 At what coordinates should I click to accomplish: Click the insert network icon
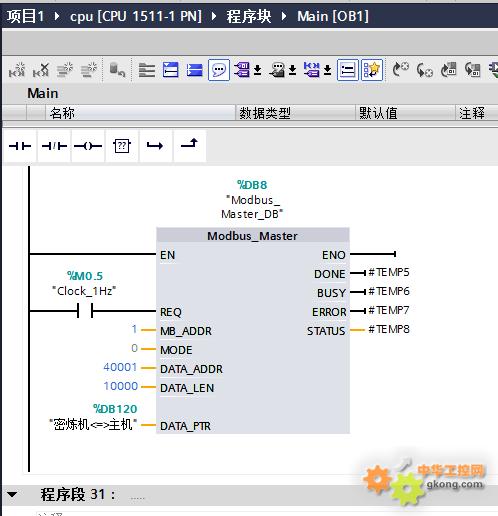click(x=17, y=70)
